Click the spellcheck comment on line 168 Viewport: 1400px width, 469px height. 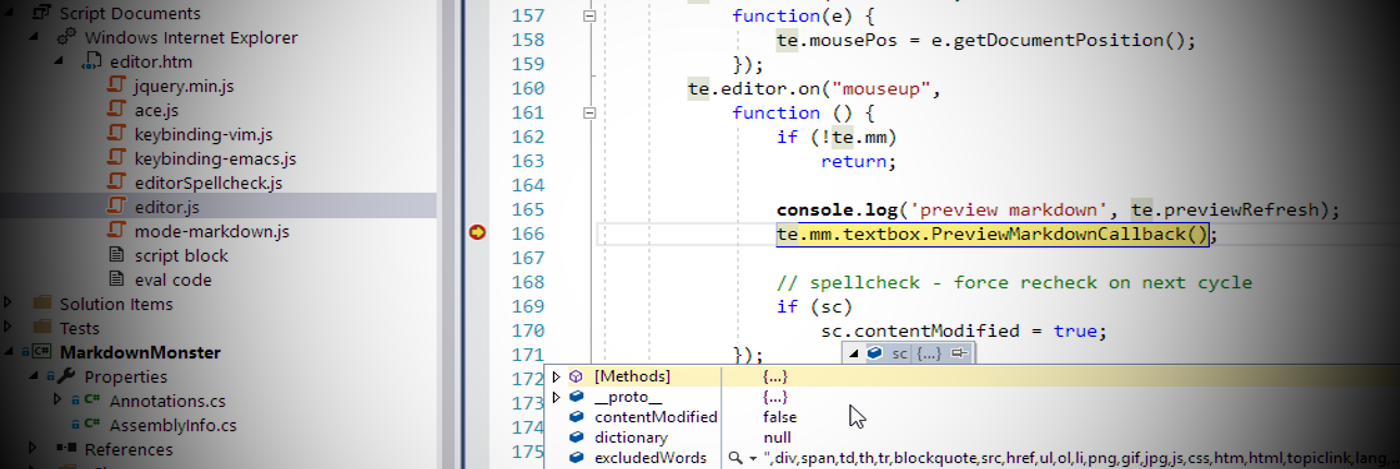pyautogui.click(x=1014, y=282)
